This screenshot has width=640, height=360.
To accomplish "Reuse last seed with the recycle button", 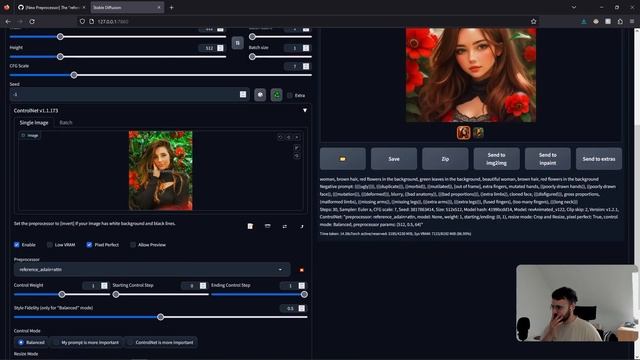I will click(x=276, y=95).
